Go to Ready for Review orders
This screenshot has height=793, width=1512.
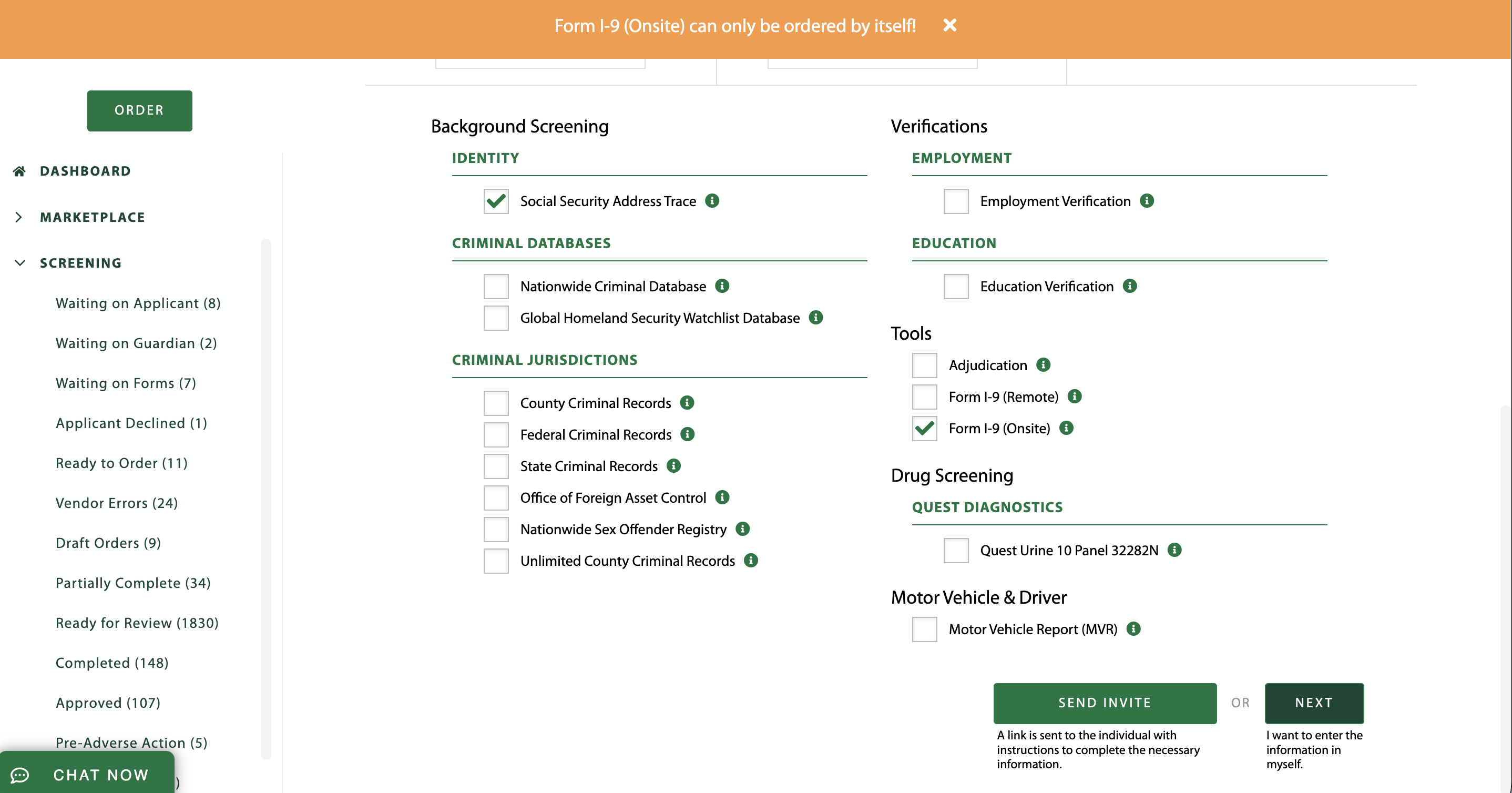[x=137, y=623]
